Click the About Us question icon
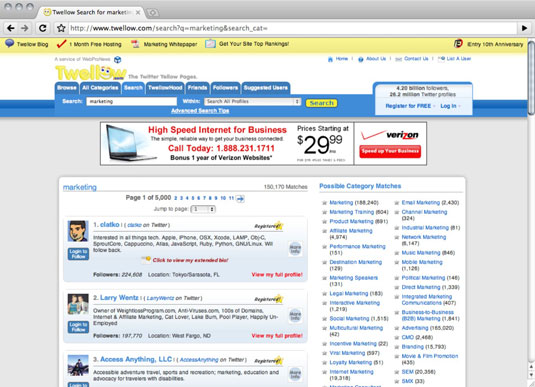 (361, 59)
